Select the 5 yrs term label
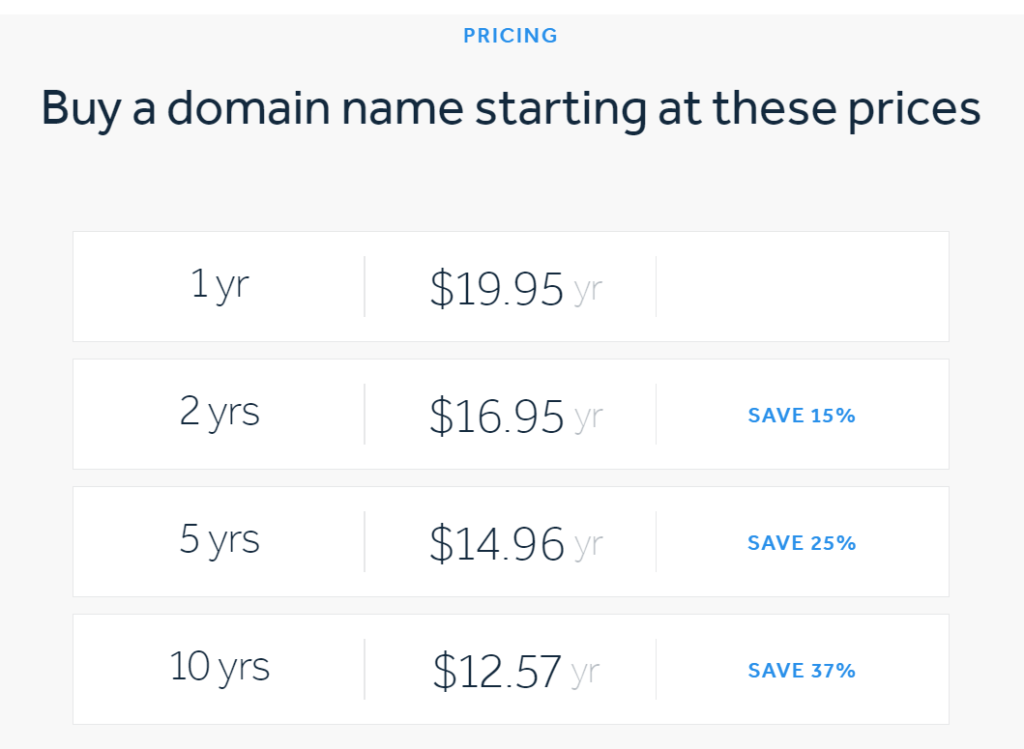Image resolution: width=1024 pixels, height=749 pixels. coord(219,540)
